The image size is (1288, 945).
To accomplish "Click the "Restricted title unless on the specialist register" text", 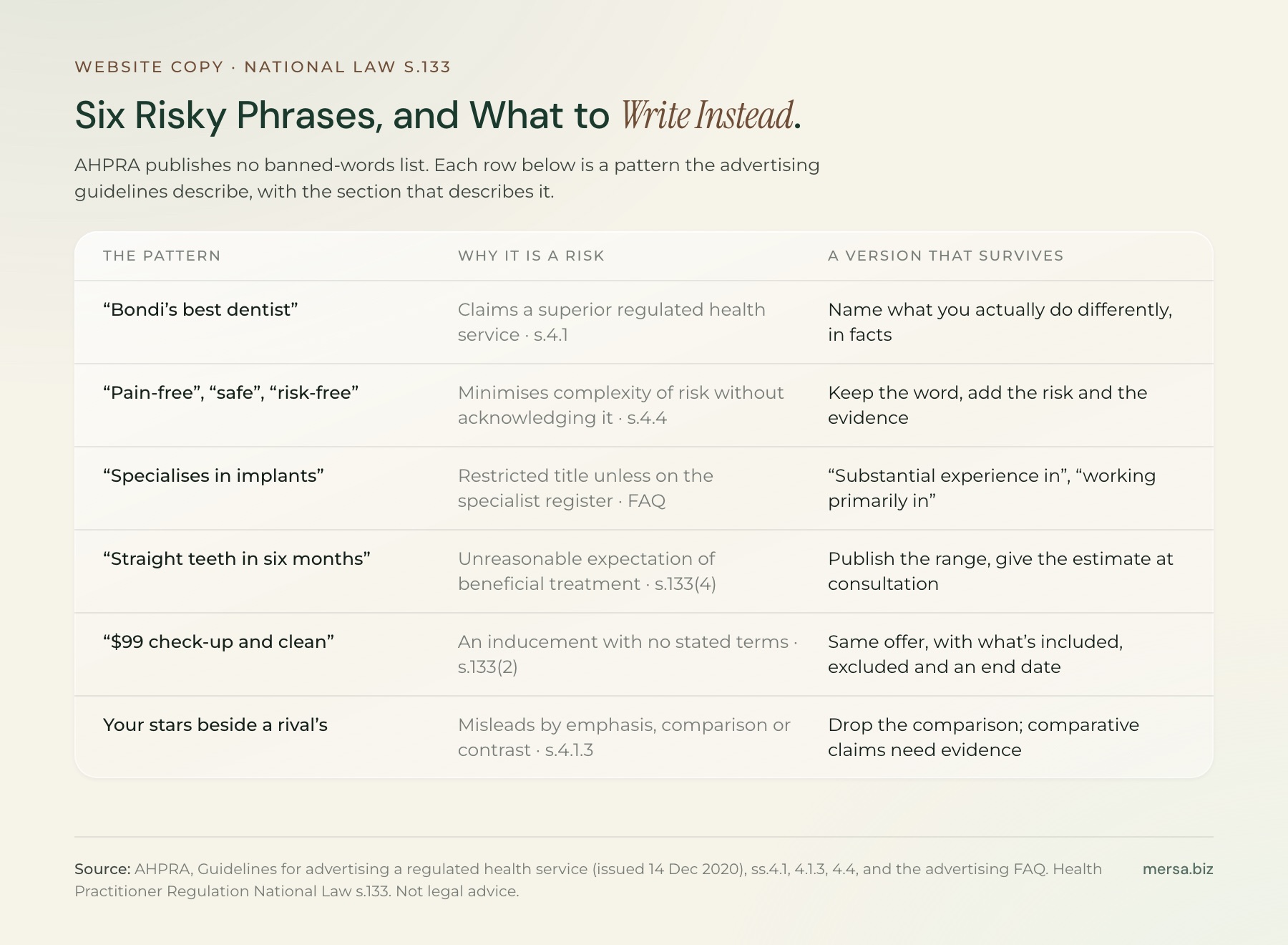I will click(585, 488).
